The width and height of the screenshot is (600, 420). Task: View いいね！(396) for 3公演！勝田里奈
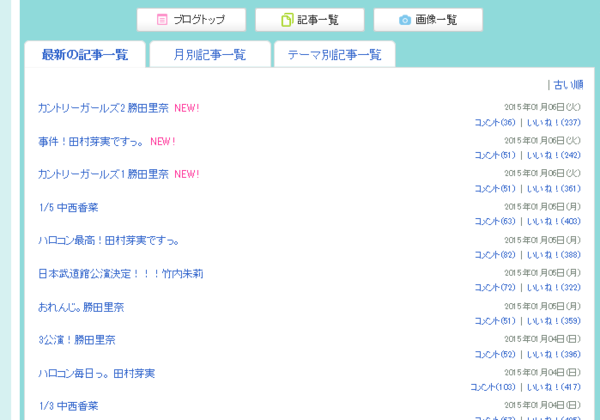coord(554,354)
